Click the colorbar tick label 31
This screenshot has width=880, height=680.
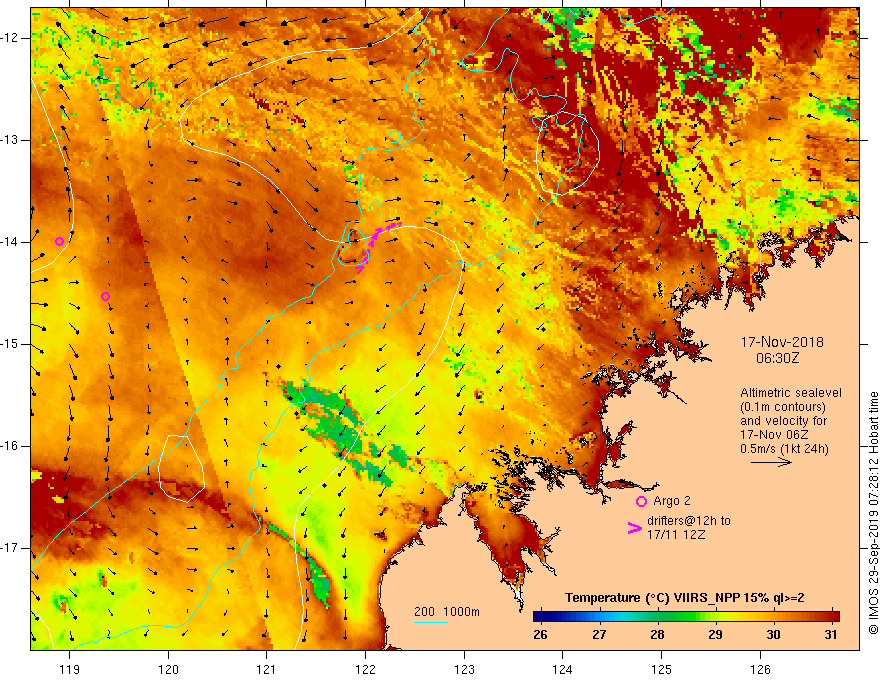pos(831,635)
